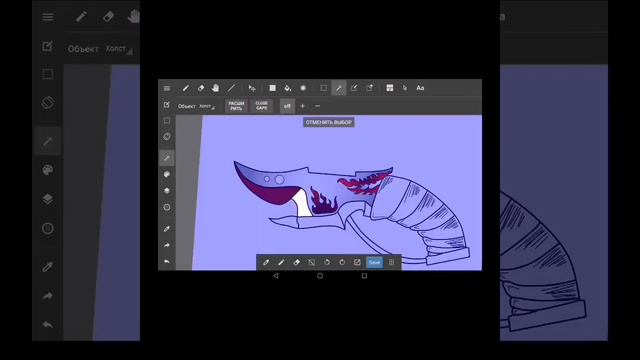Open the edit icon beside Объект label
Viewport: 640px width, 360px height.
(x=167, y=105)
